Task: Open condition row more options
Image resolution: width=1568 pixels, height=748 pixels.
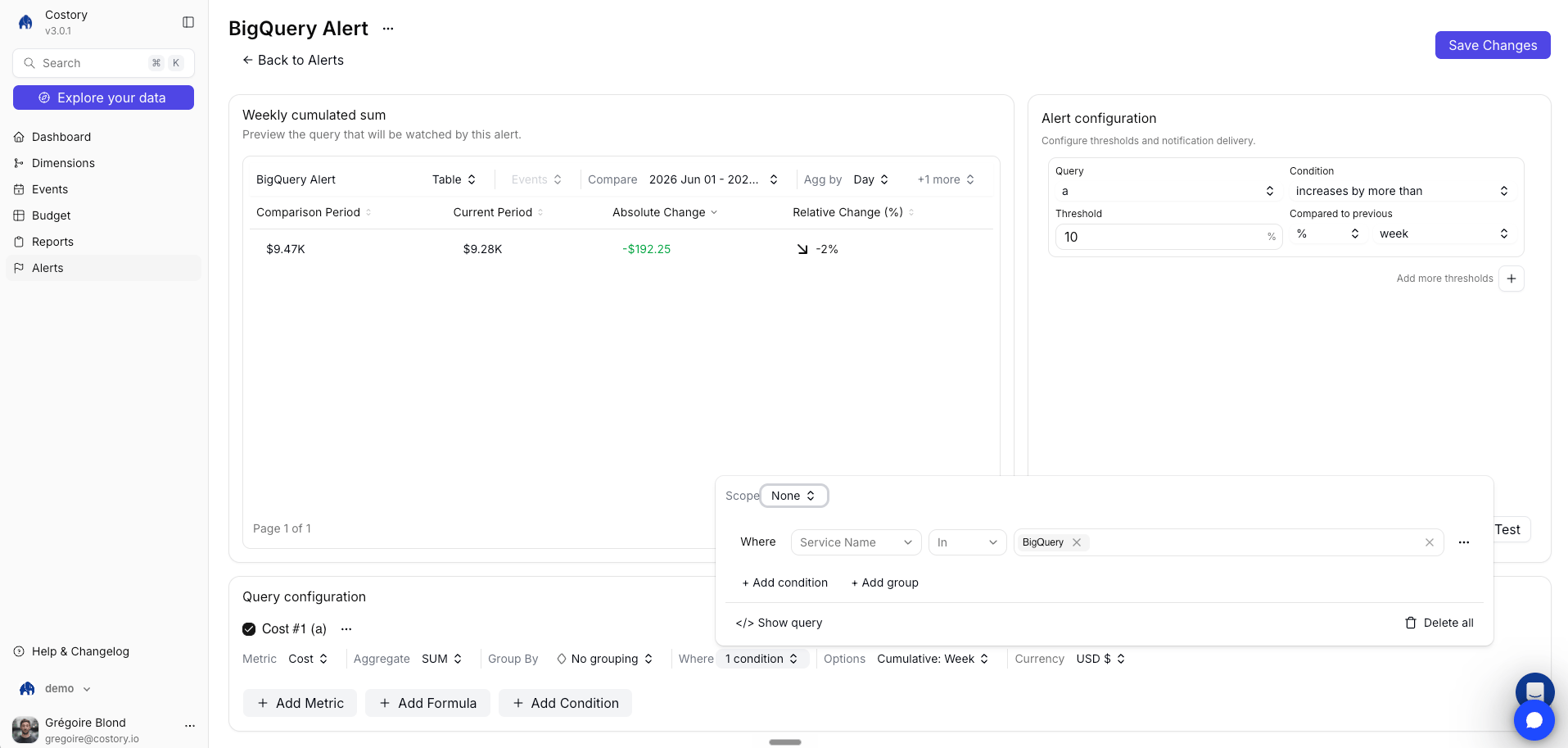Action: point(1464,542)
